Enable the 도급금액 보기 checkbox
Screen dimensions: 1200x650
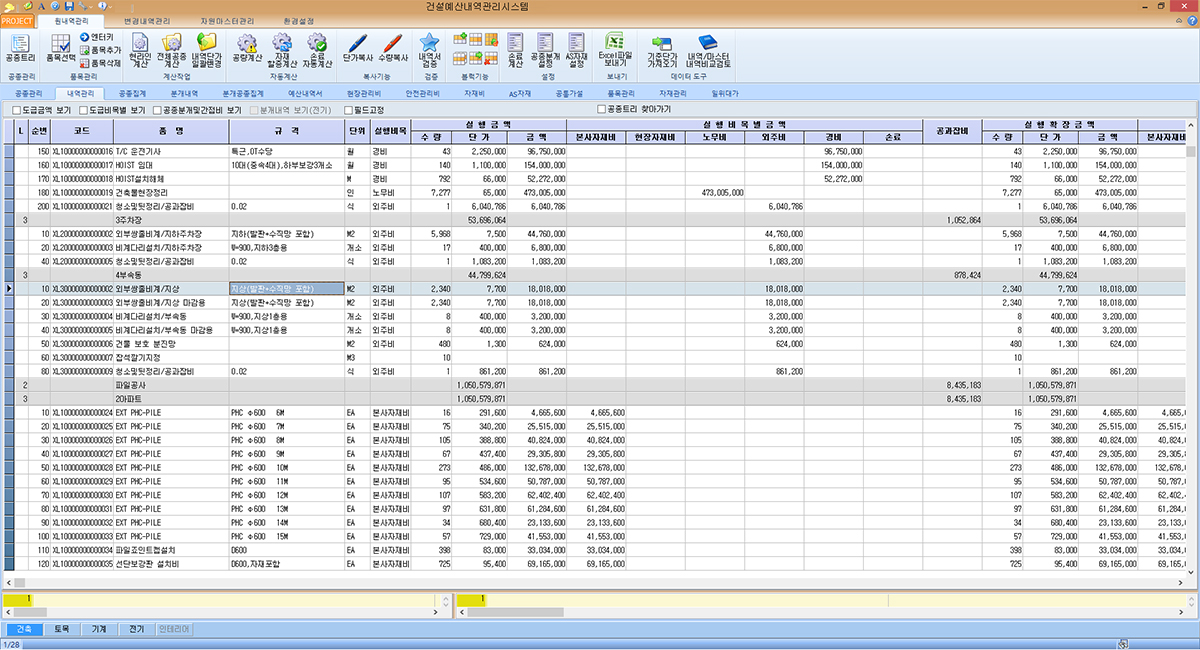click(16, 110)
